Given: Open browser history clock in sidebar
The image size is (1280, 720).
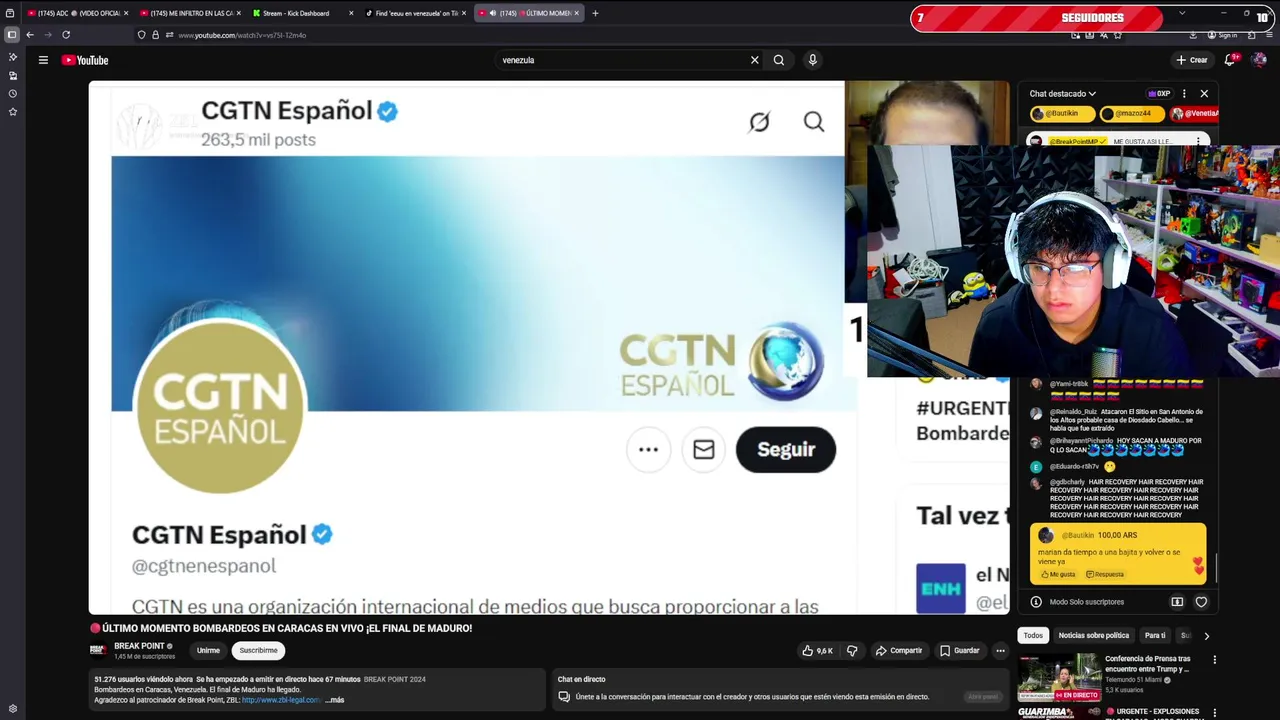Looking at the screenshot, I should click(12, 93).
